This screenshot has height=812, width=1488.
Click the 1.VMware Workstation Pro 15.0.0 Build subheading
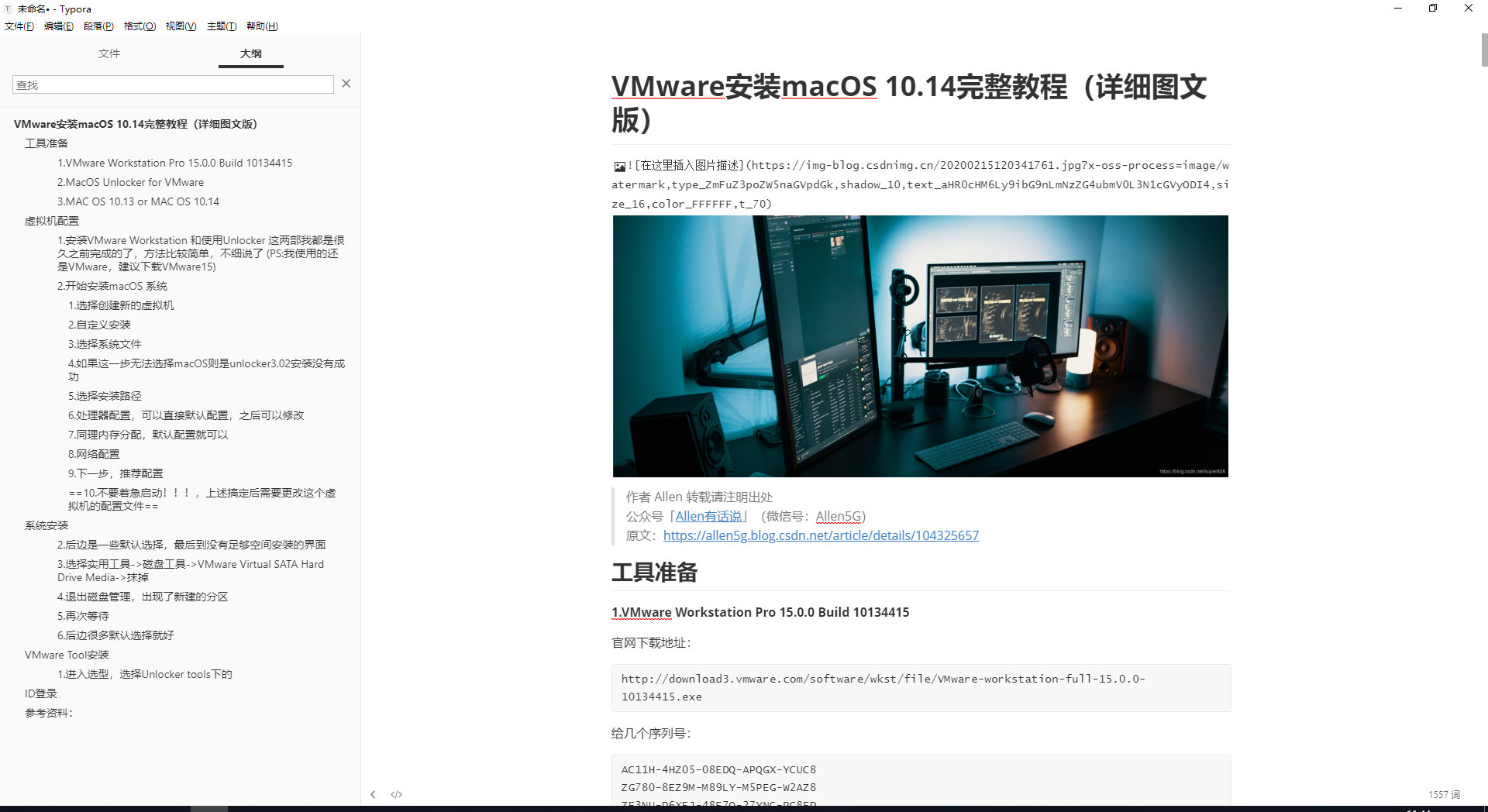pyautogui.click(x=760, y=612)
